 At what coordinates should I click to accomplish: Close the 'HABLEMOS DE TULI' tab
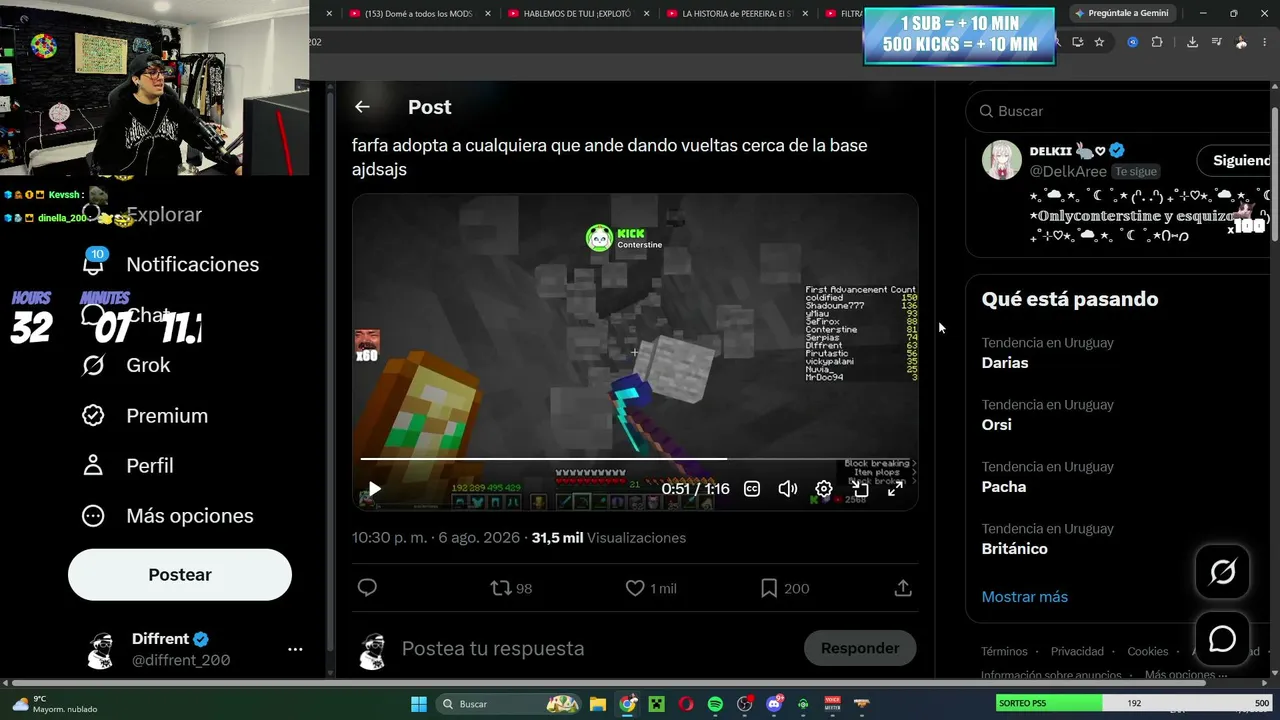pyautogui.click(x=647, y=14)
